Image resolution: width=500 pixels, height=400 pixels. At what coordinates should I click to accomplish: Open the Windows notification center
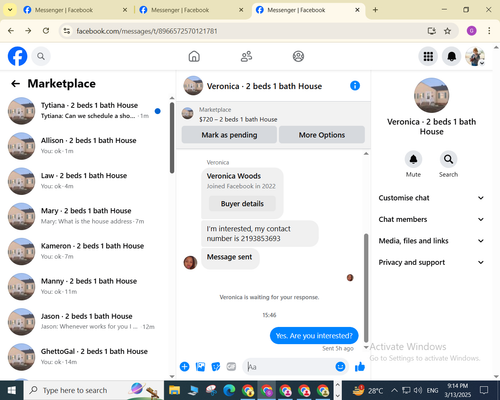(484, 390)
